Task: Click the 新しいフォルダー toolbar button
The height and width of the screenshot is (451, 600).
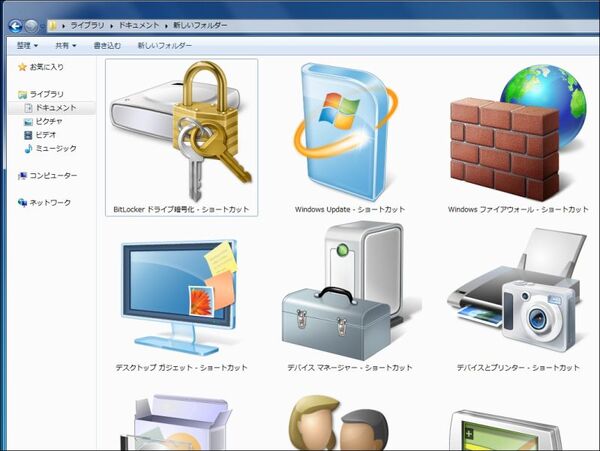Action: coord(165,46)
